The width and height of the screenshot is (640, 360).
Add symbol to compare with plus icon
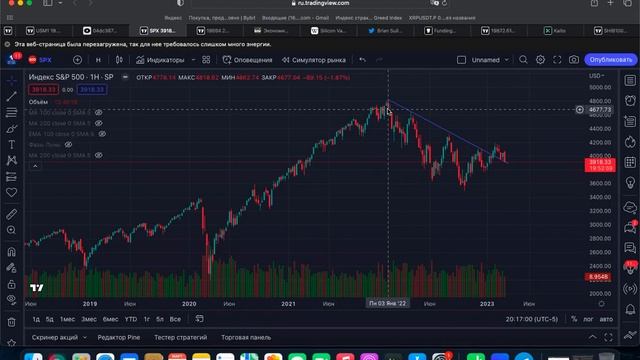pyautogui.click(x=77, y=60)
